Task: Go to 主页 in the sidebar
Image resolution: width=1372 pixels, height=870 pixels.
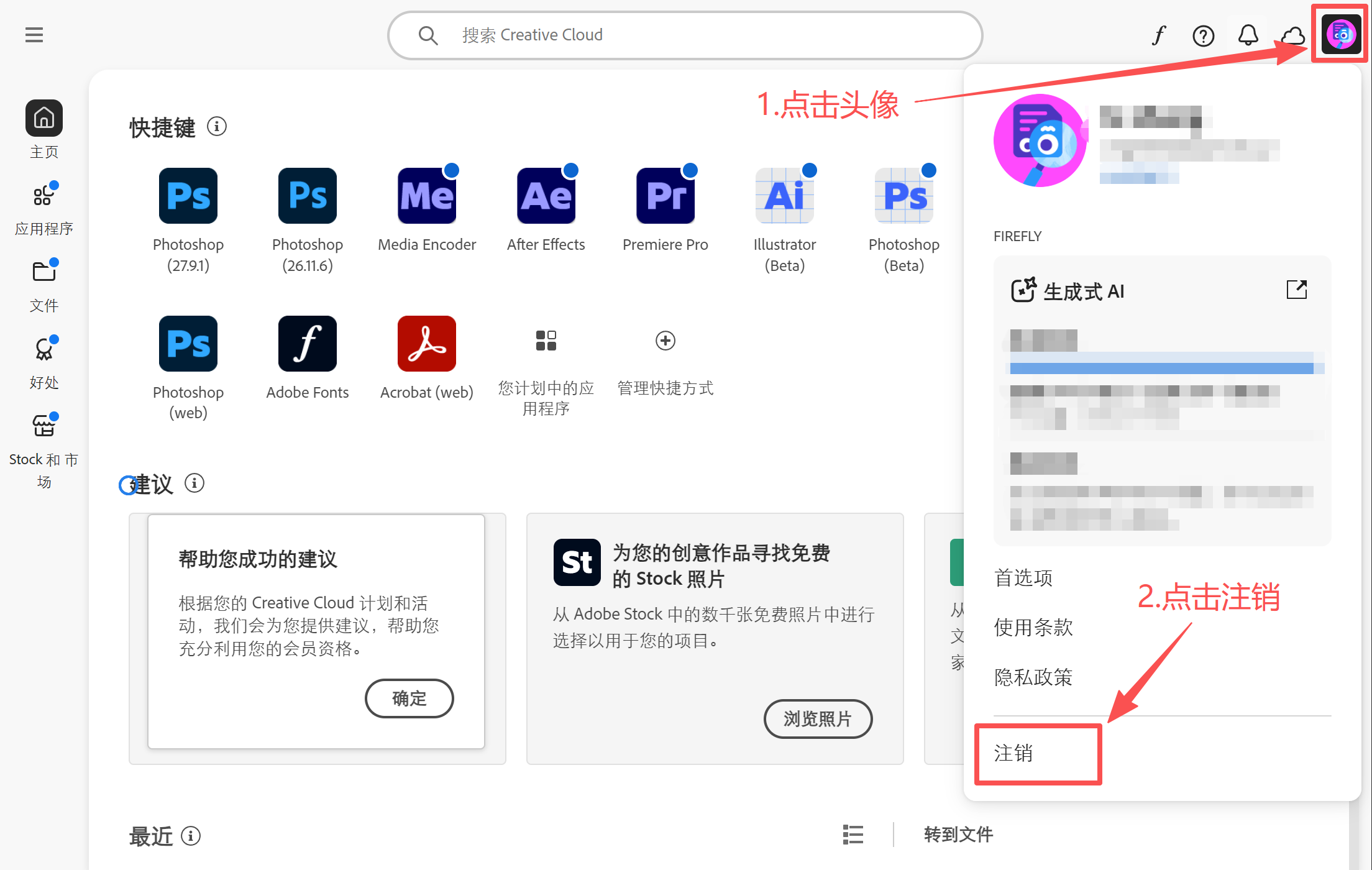Action: [43, 129]
